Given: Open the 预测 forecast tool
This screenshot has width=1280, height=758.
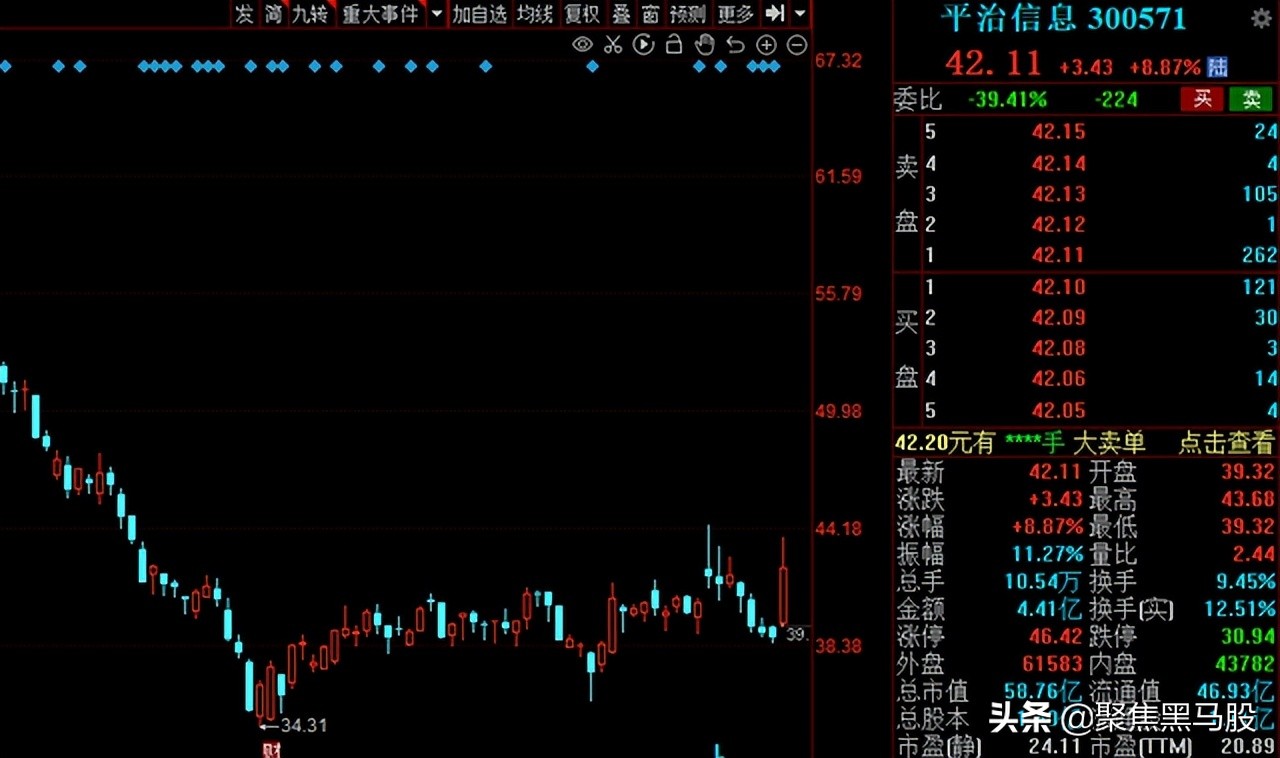Looking at the screenshot, I should tap(688, 13).
